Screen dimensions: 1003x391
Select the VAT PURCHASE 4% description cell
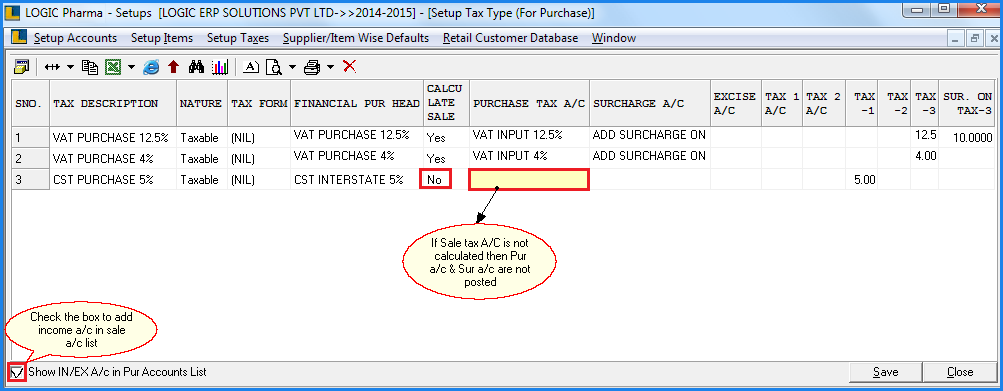coord(113,159)
